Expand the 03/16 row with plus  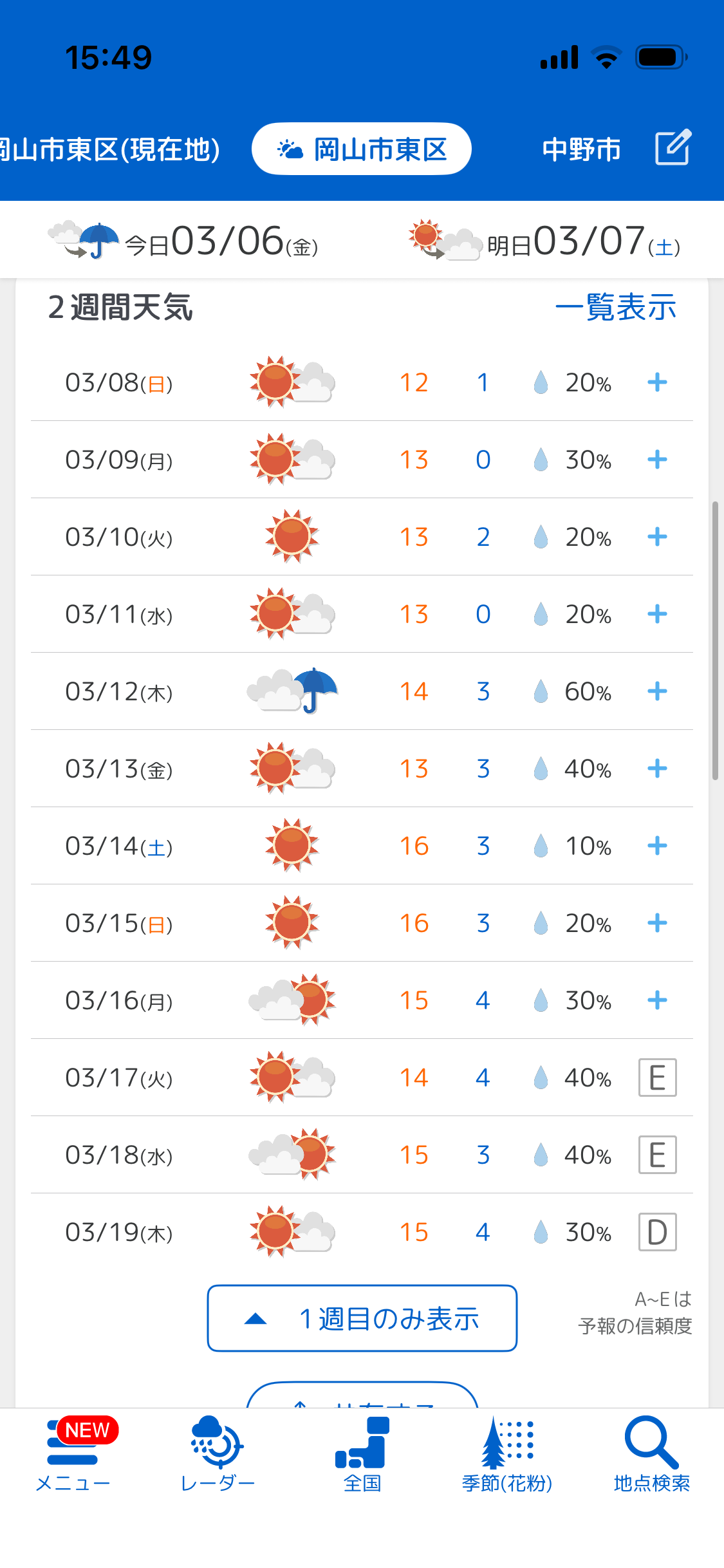pos(657,1000)
